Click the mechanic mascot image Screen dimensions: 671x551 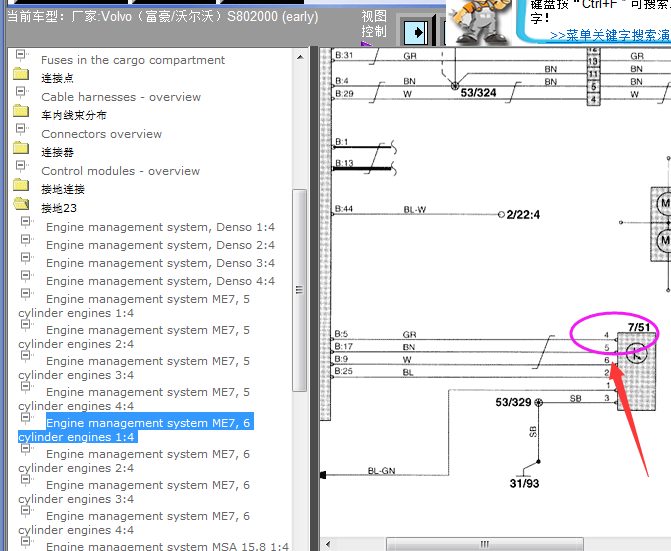[479, 21]
